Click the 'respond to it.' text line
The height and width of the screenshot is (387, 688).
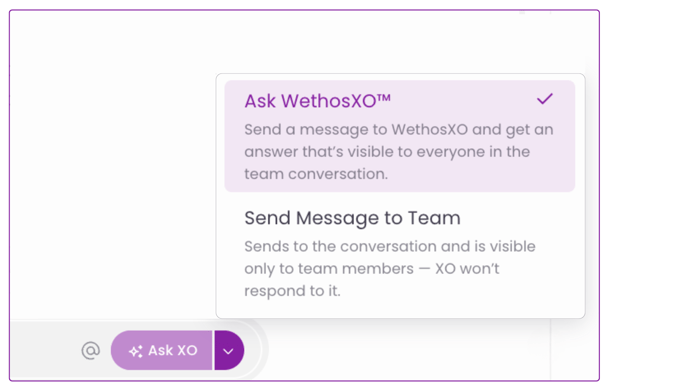pos(292,291)
